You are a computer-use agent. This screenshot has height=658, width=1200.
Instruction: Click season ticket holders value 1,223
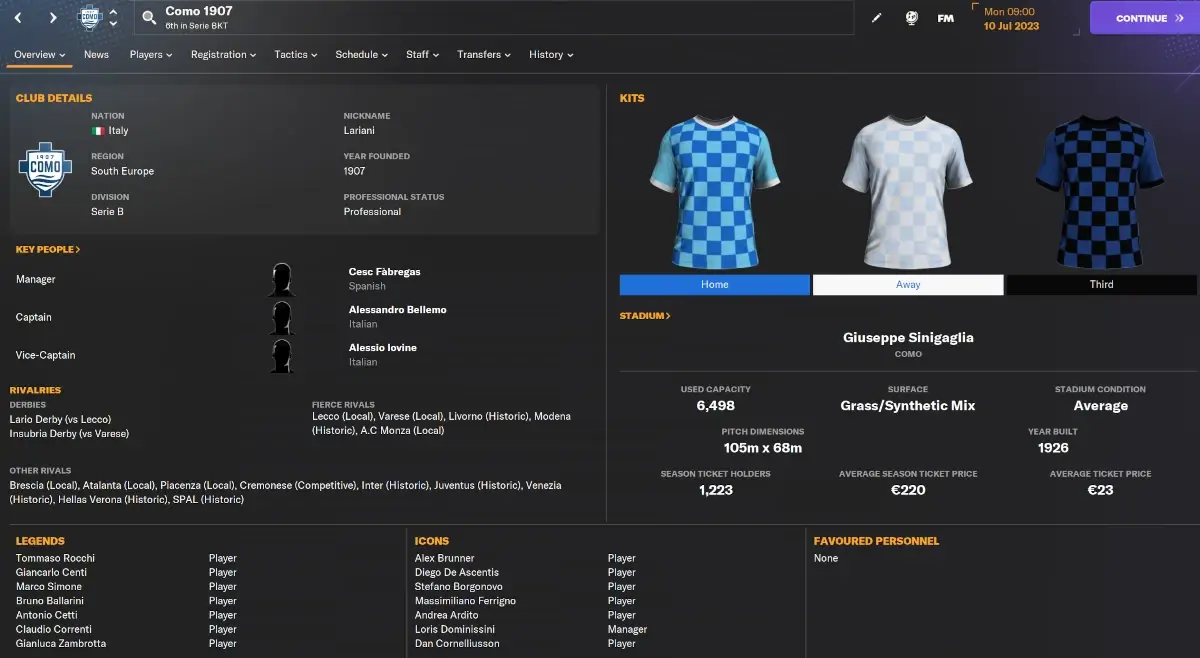pos(715,490)
